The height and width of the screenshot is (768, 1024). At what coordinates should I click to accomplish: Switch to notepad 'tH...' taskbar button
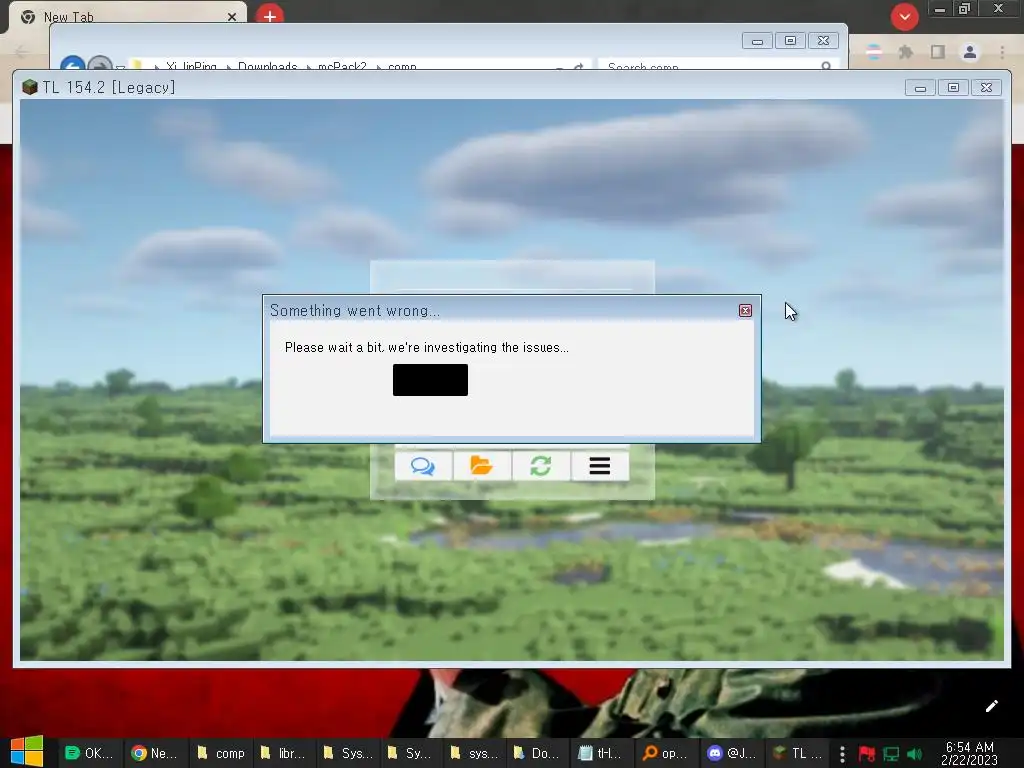pyautogui.click(x=600, y=753)
